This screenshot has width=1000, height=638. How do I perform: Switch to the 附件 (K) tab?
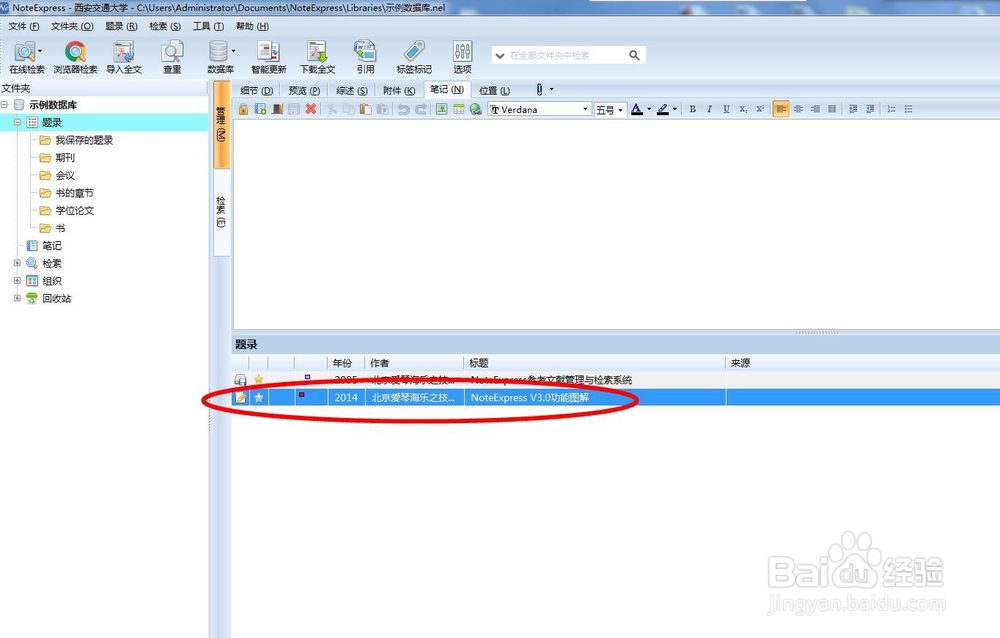tap(399, 91)
